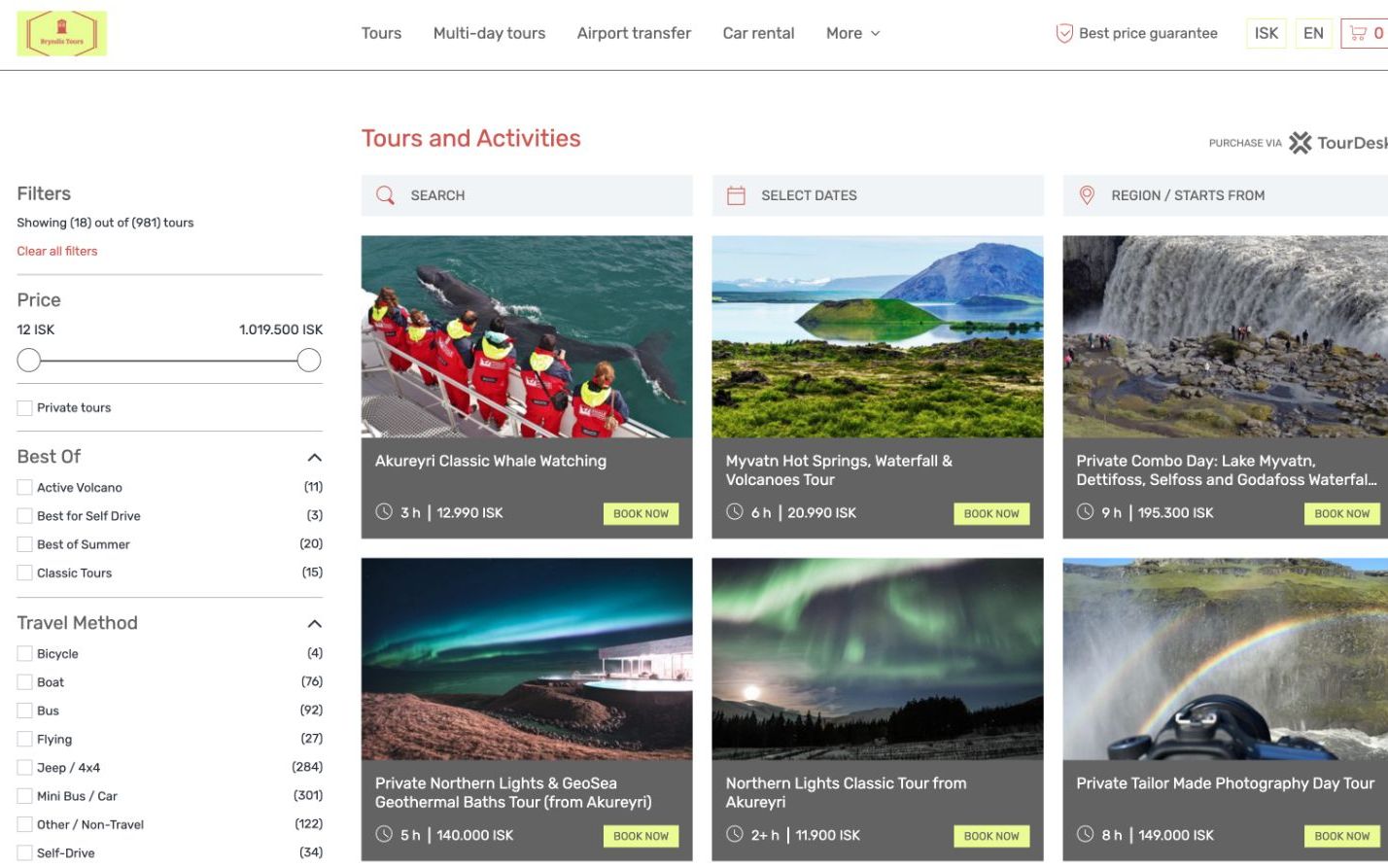Open Akureyri Classic Whale Watching title
The width and height of the screenshot is (1388, 868).
tap(491, 461)
